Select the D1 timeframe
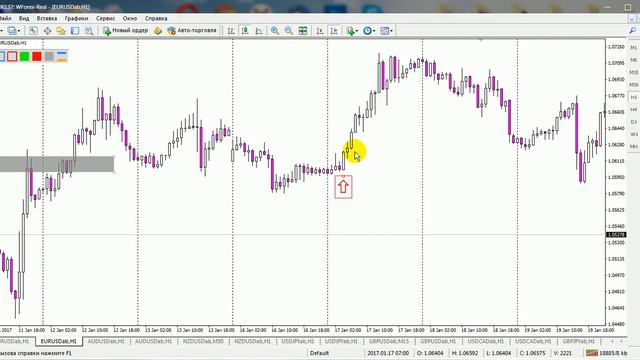The image size is (640, 360). point(633,122)
